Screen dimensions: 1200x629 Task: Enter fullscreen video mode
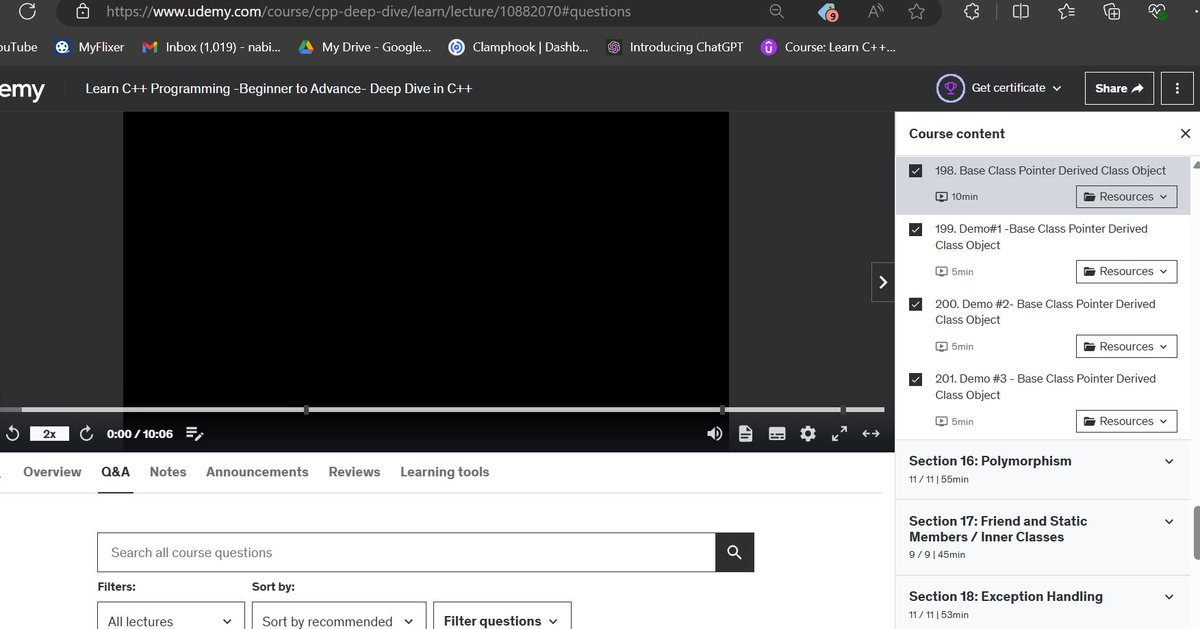point(840,434)
